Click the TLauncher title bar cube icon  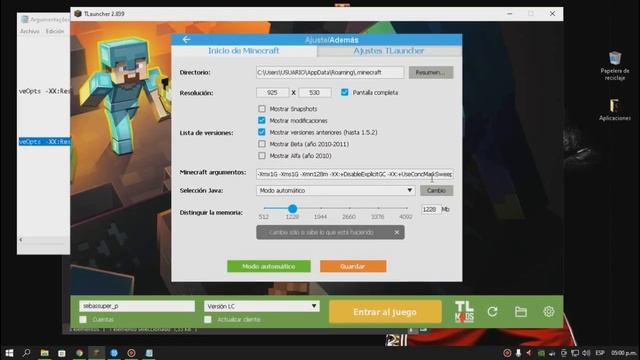pos(78,13)
